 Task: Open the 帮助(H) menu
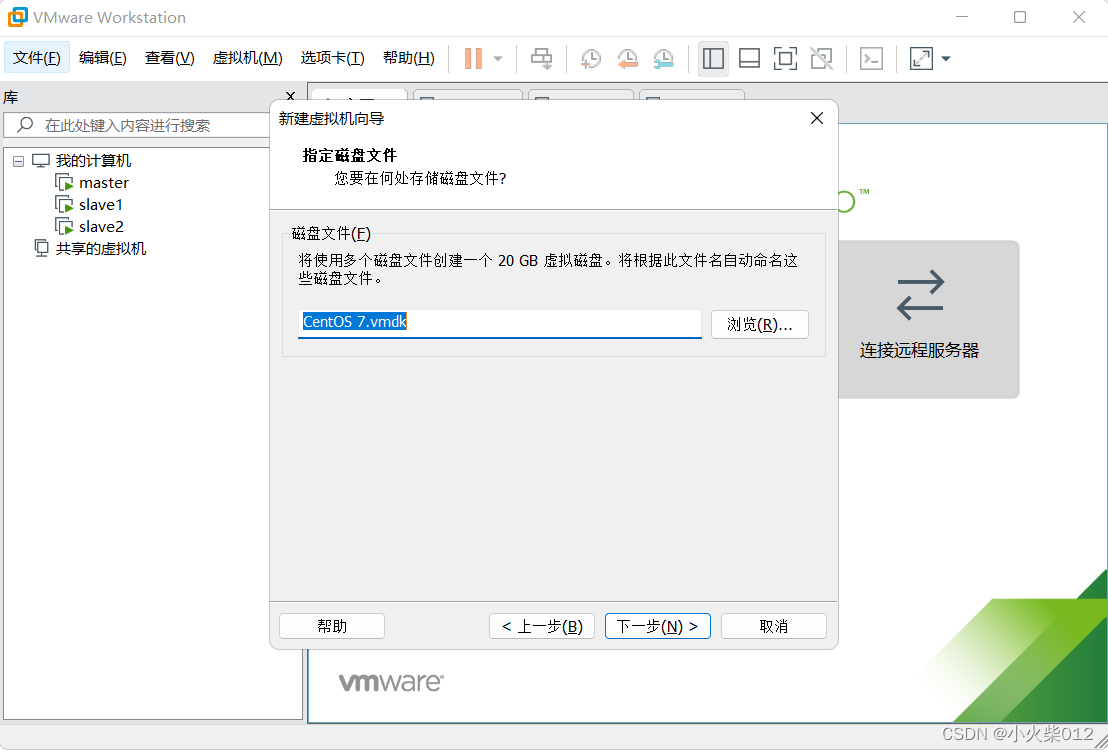408,58
